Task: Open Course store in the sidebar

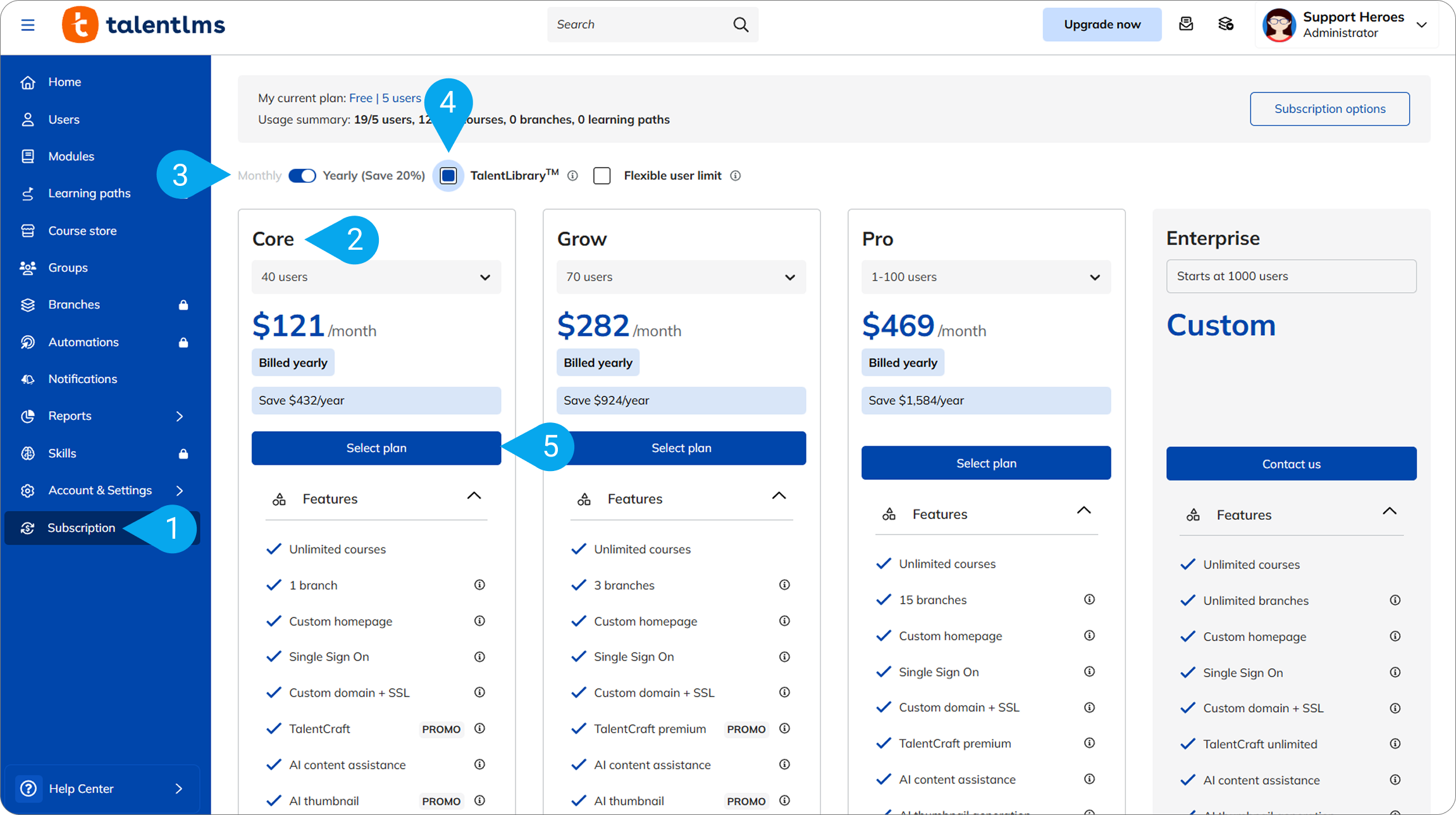Action: (x=82, y=231)
